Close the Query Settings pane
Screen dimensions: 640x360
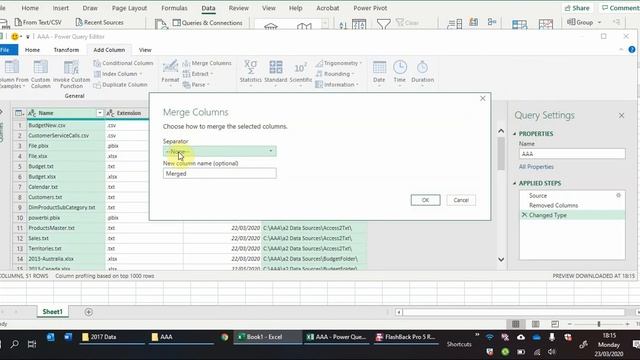point(621,116)
